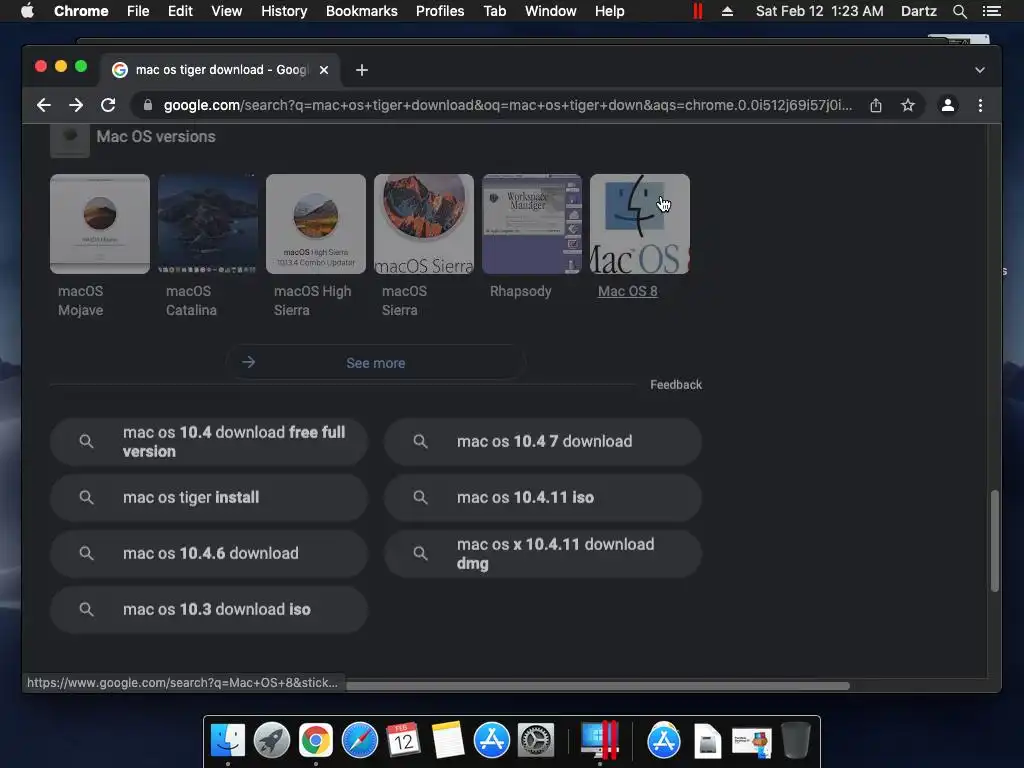This screenshot has height=768, width=1024.
Task: Open Launchpad from the Dock
Action: click(x=272, y=741)
